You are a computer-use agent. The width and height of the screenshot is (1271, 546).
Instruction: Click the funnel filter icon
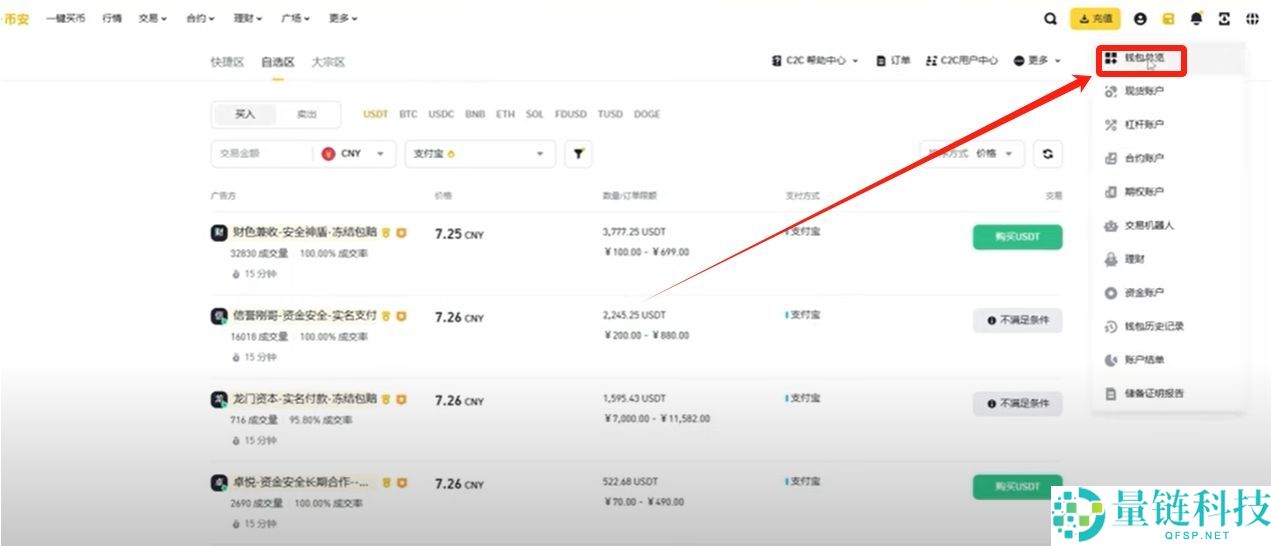pos(578,154)
